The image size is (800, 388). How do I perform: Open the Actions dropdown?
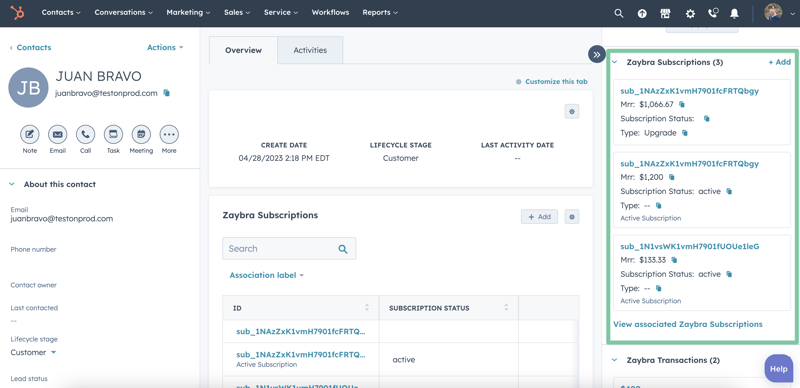165,47
